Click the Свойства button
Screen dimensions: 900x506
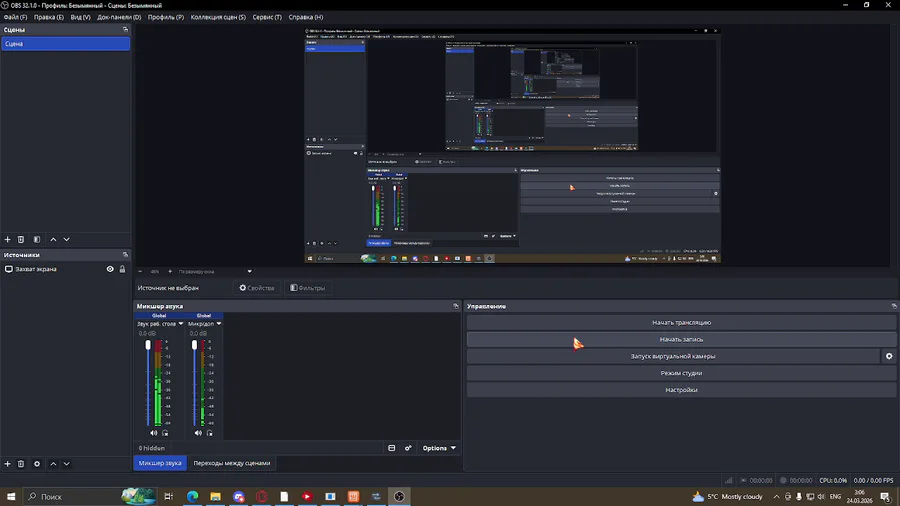pos(257,288)
